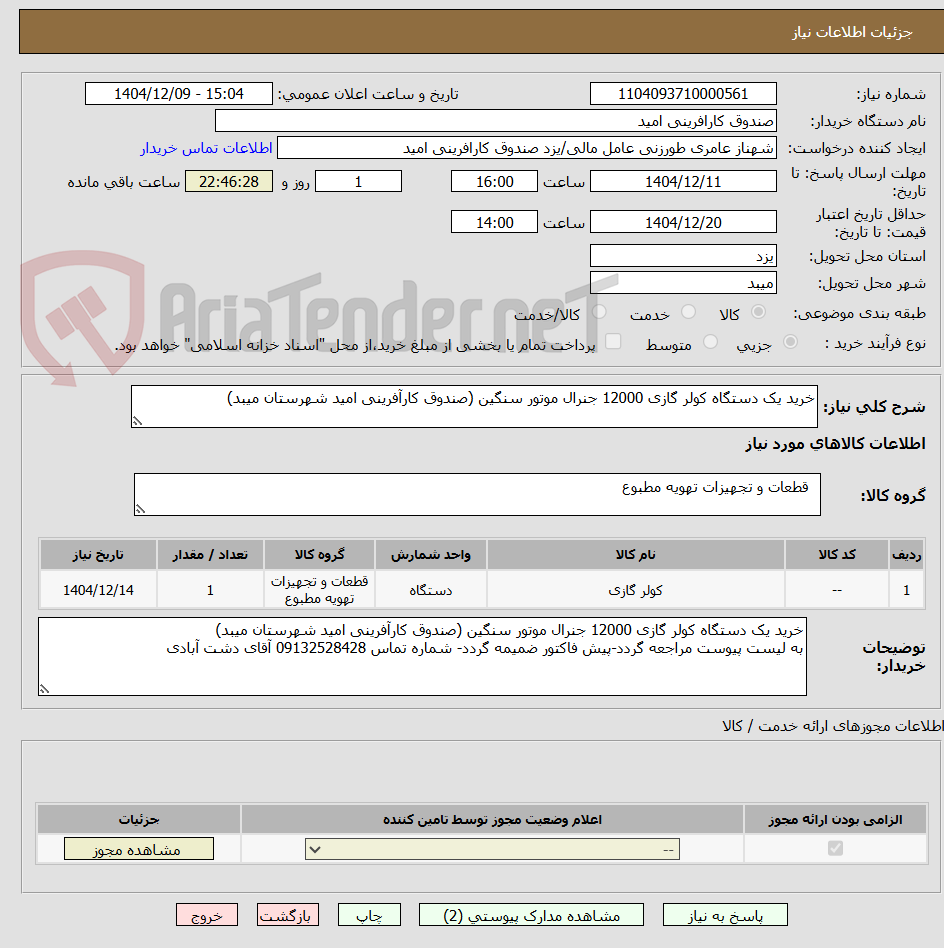The width and height of the screenshot is (944, 948).
Task: Click the جزئیات license column header
Action: (x=138, y=819)
